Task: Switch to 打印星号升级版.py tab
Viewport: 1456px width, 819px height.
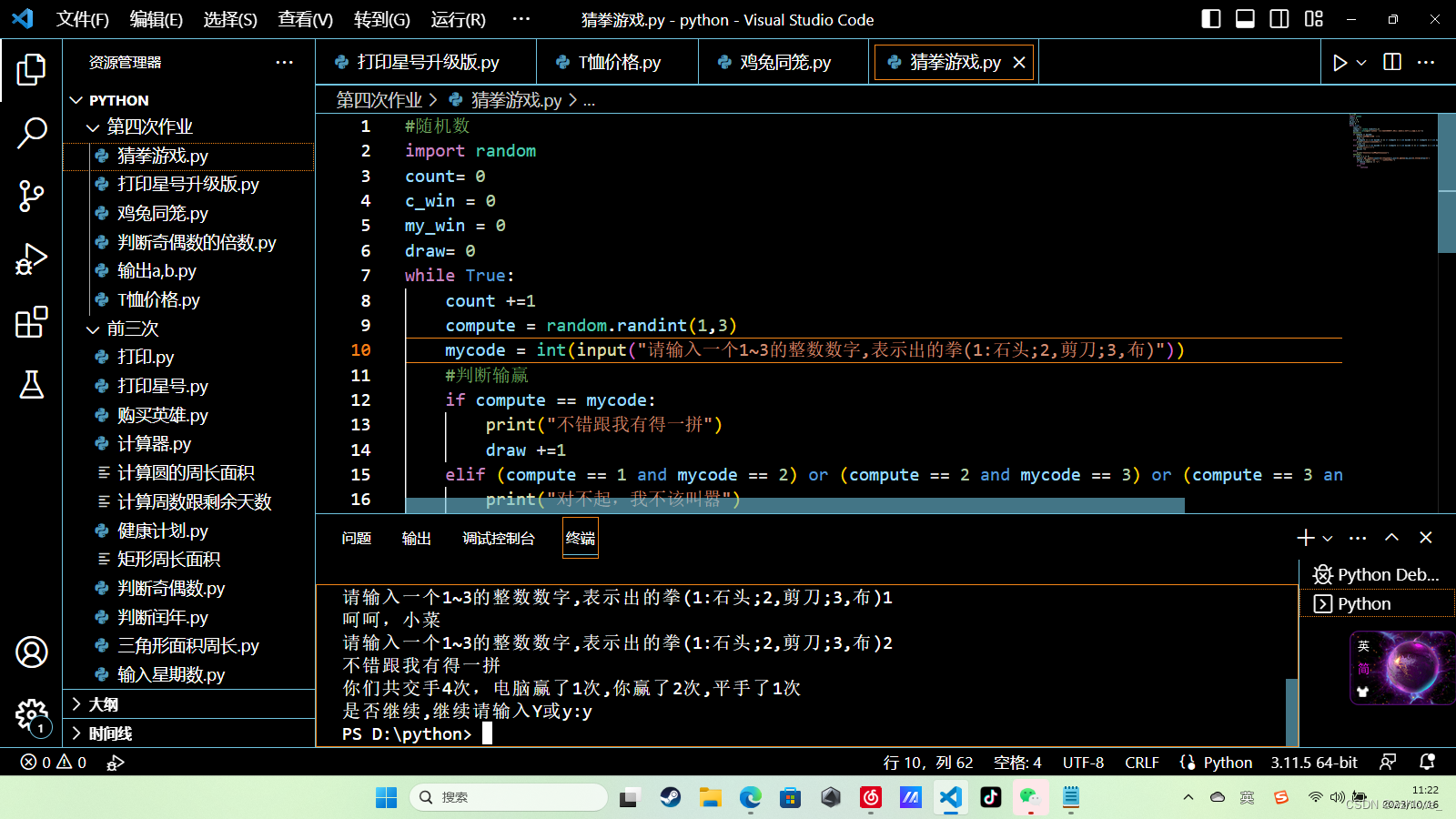Action: point(426,62)
